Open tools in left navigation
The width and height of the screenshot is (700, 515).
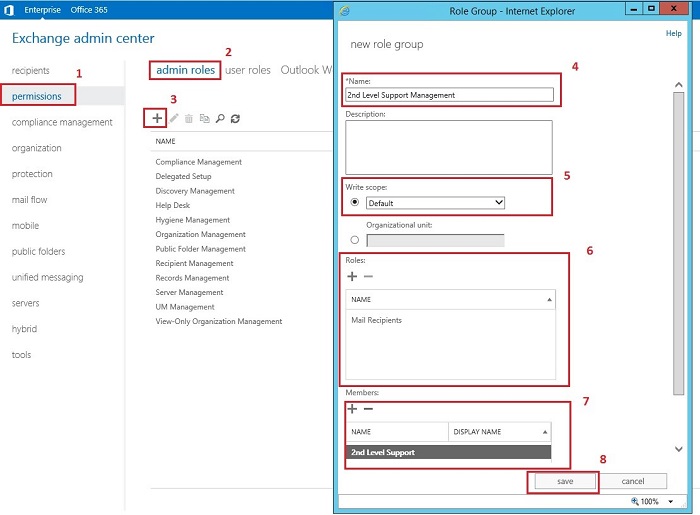(x=21, y=355)
